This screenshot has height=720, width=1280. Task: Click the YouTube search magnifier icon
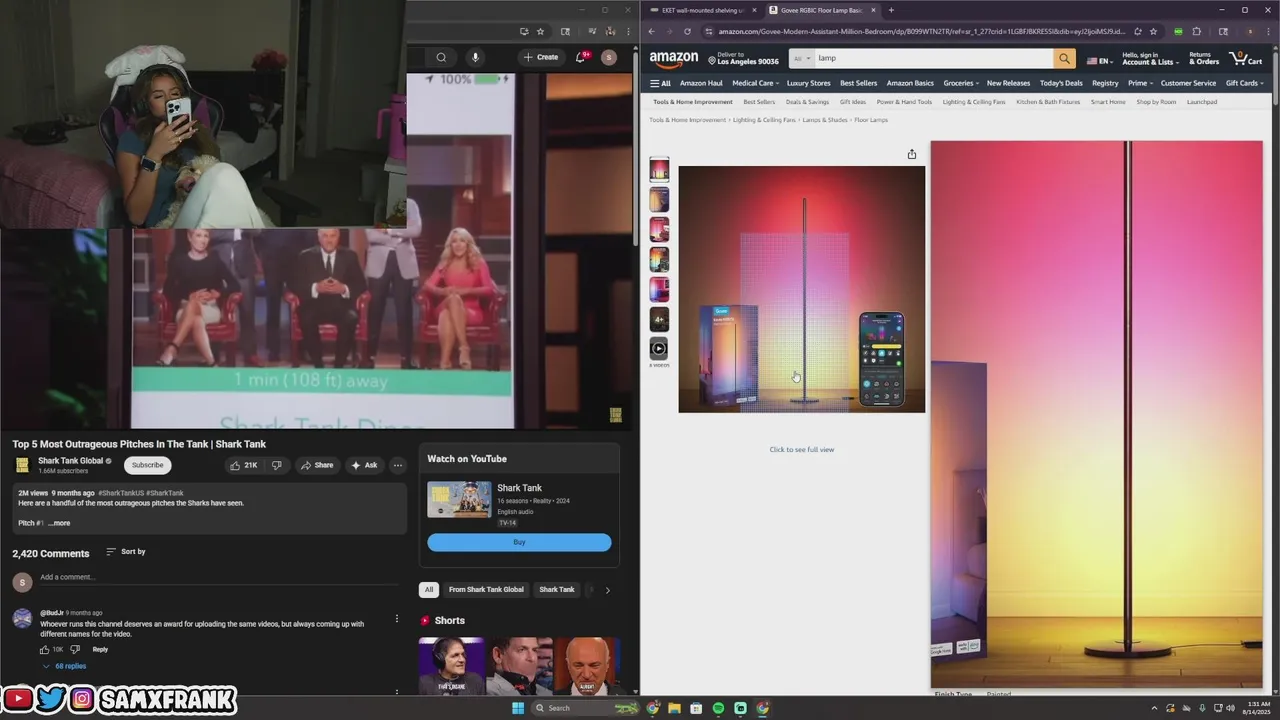(441, 57)
